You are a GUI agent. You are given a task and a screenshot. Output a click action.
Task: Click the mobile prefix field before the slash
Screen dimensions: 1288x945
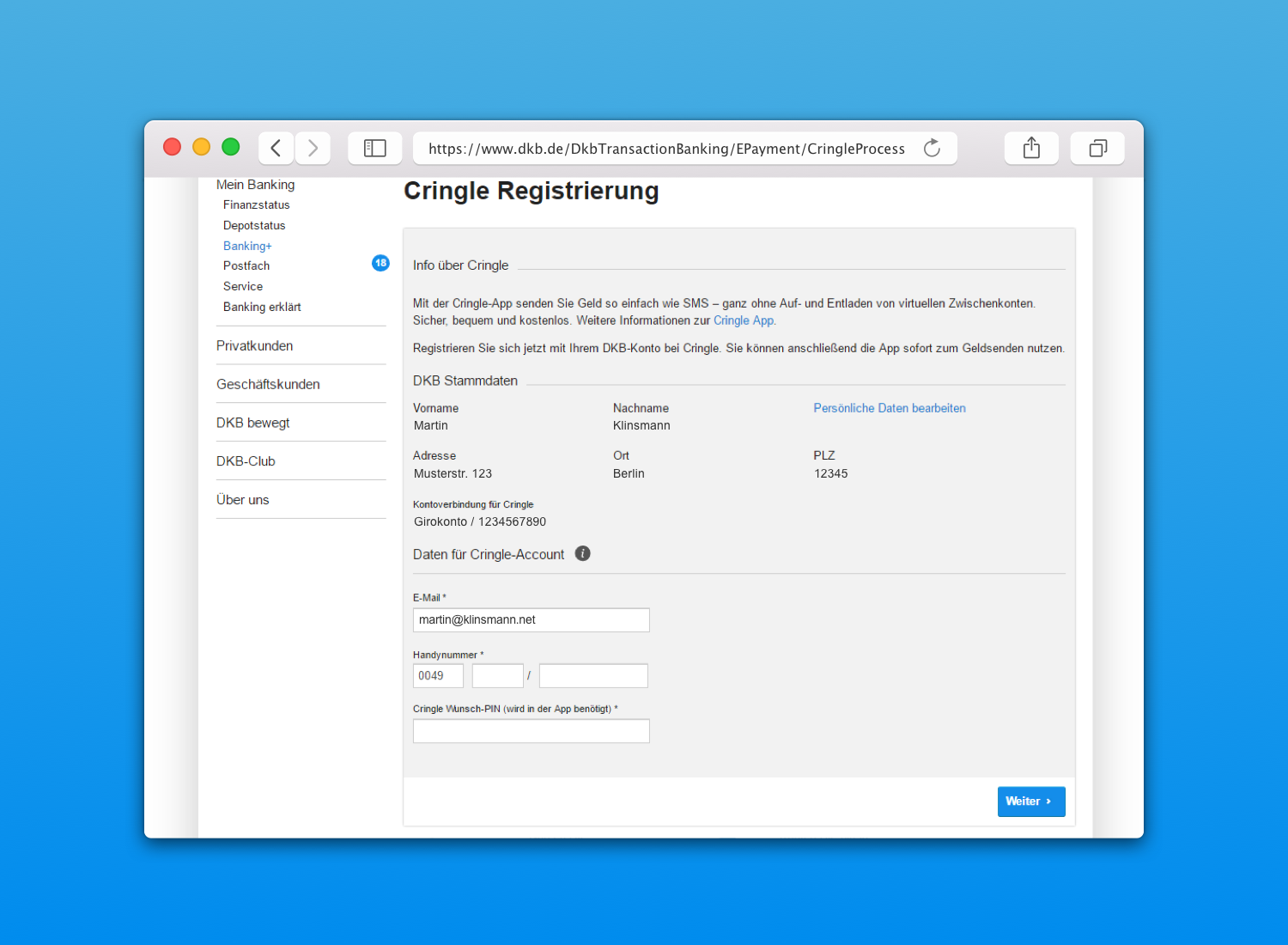point(497,676)
